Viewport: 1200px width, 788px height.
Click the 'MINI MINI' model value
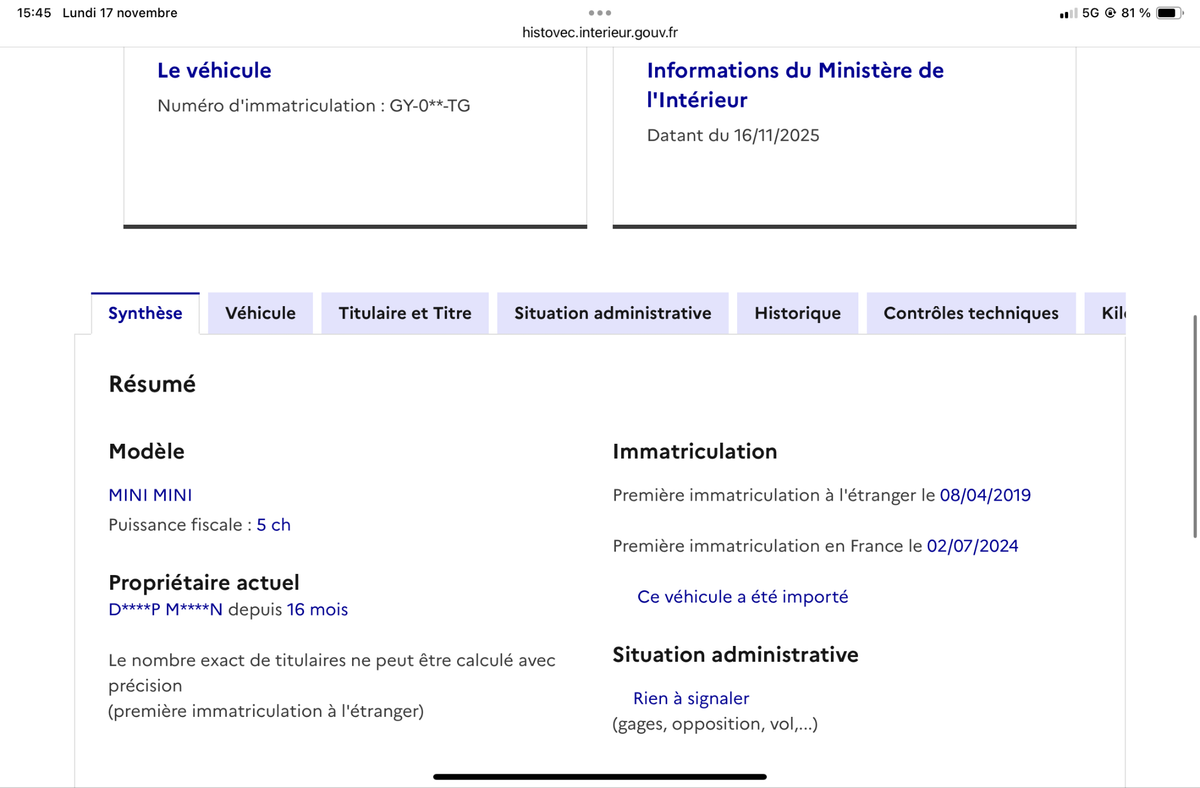150,495
